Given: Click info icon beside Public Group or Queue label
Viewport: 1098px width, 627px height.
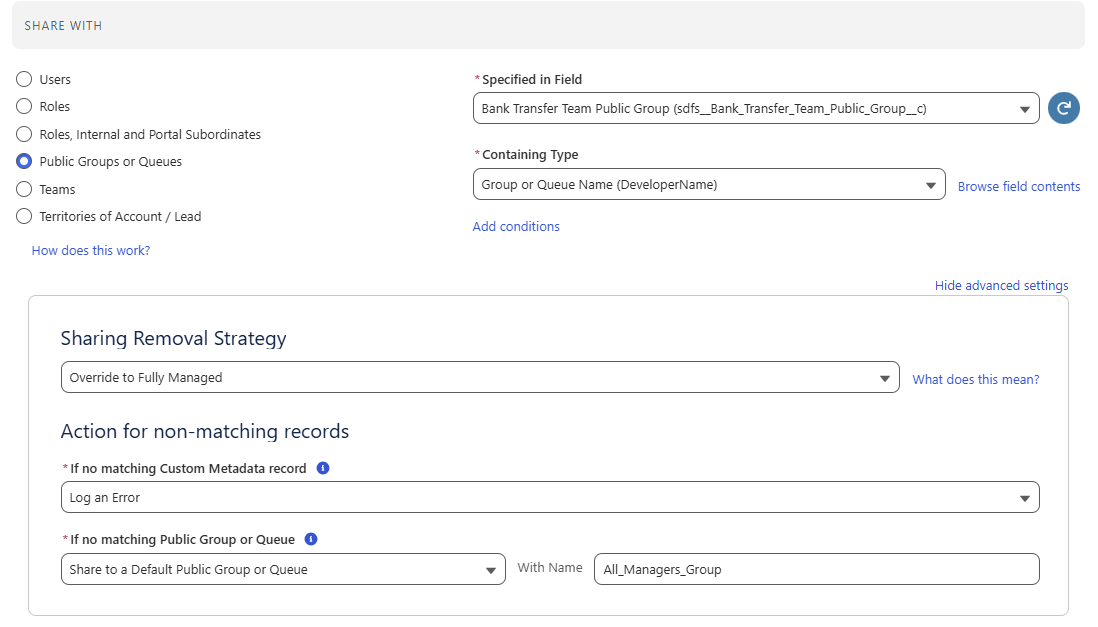Looking at the screenshot, I should (x=311, y=539).
